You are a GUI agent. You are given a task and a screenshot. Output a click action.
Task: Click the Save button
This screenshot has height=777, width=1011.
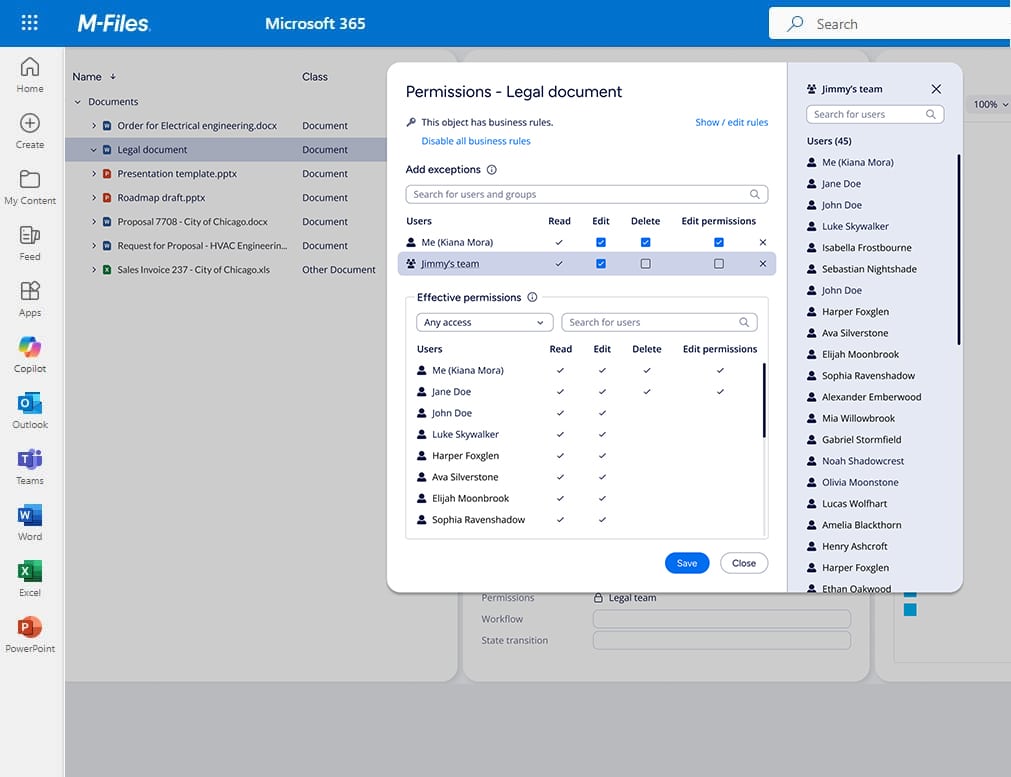[686, 563]
